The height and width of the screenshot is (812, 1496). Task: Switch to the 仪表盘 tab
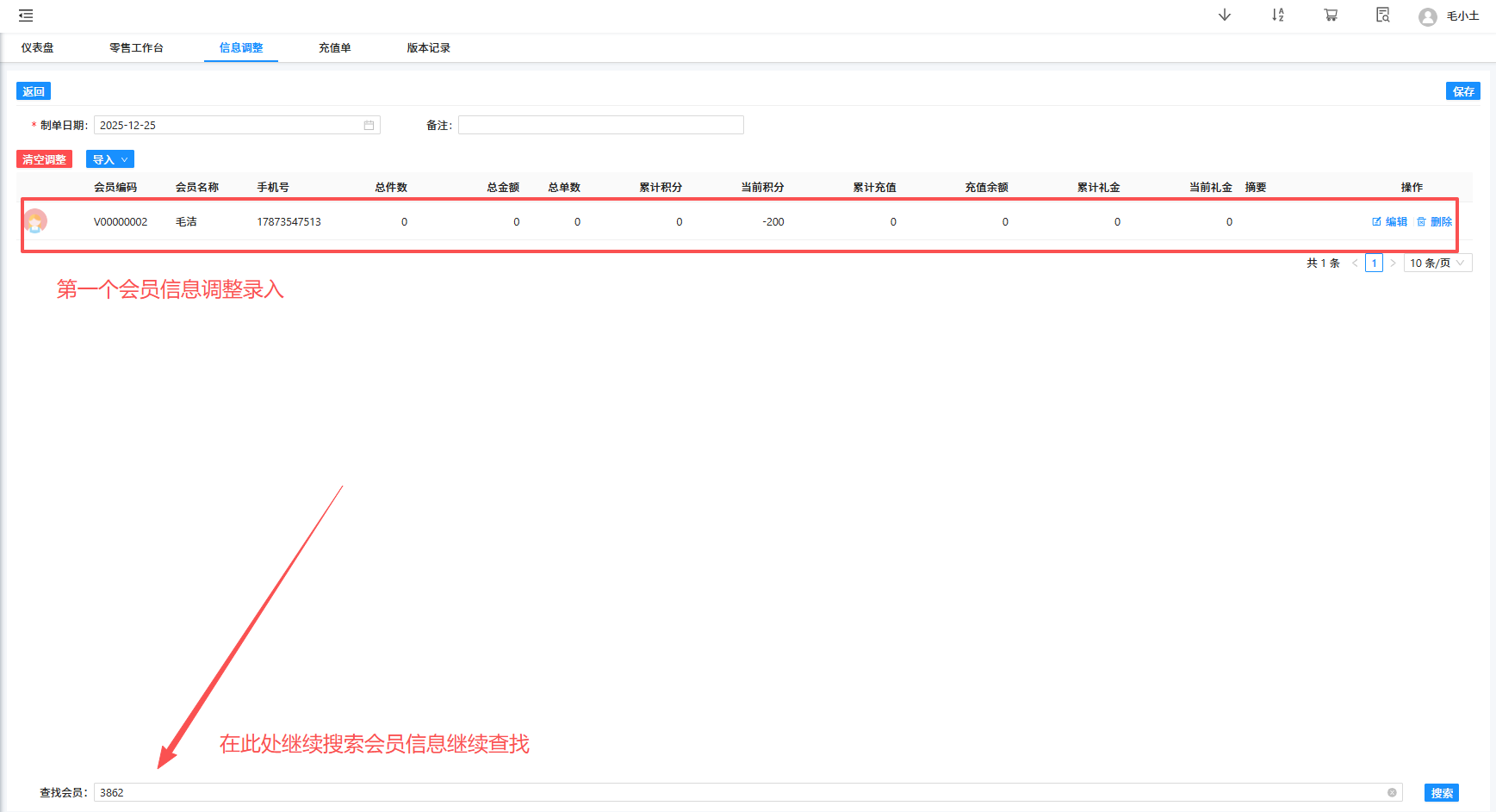(38, 48)
